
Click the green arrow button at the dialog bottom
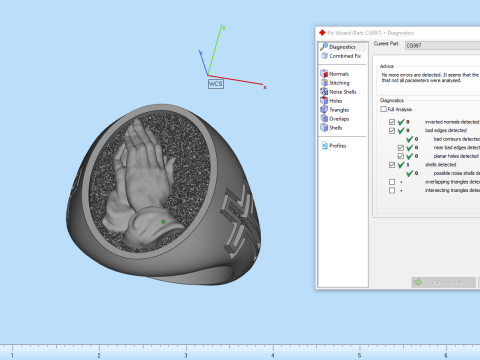click(443, 282)
